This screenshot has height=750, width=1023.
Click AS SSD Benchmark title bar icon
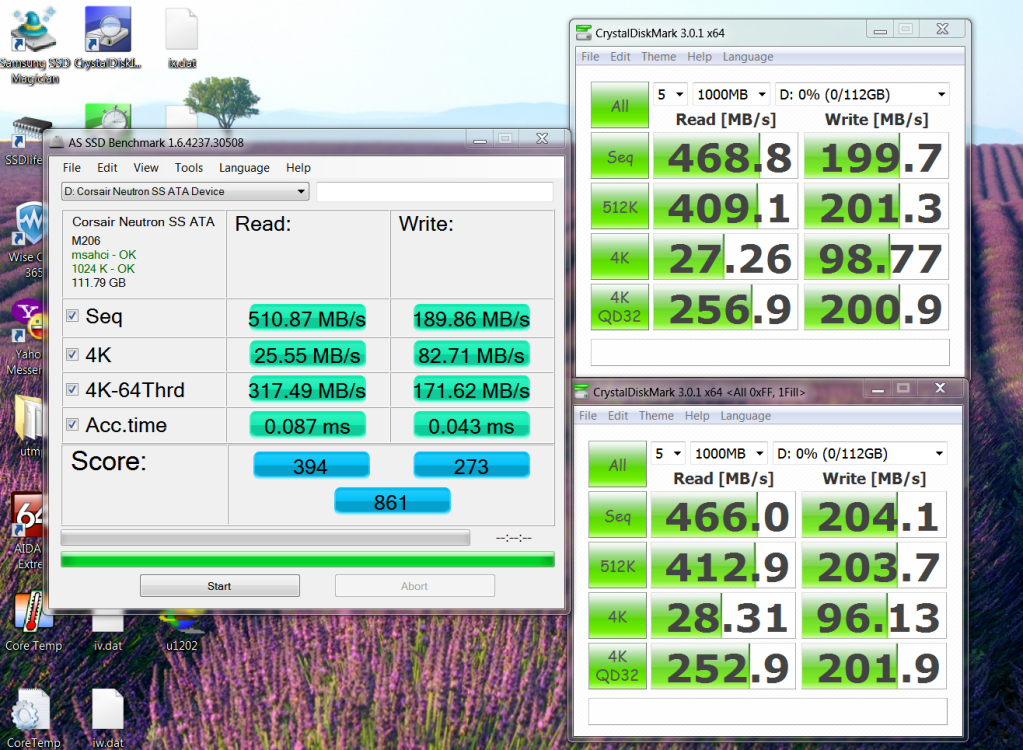[57, 142]
